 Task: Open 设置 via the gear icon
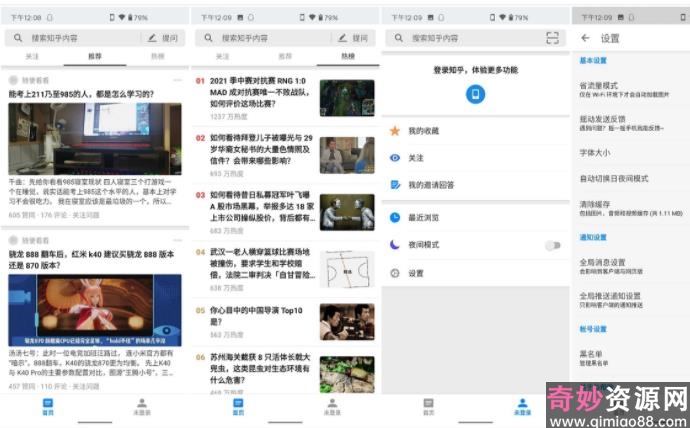(395, 273)
